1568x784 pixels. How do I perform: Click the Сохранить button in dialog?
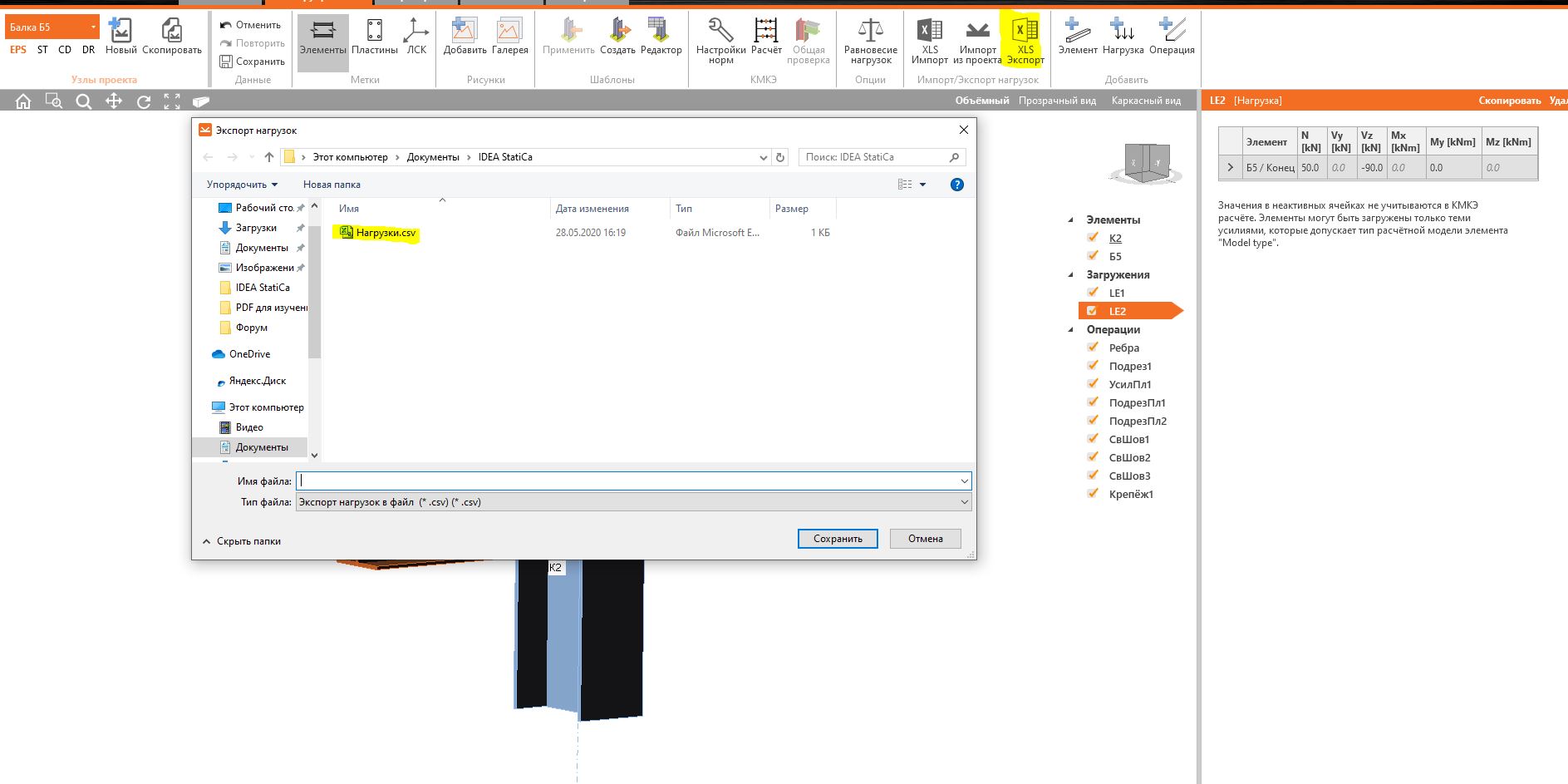tap(837, 539)
